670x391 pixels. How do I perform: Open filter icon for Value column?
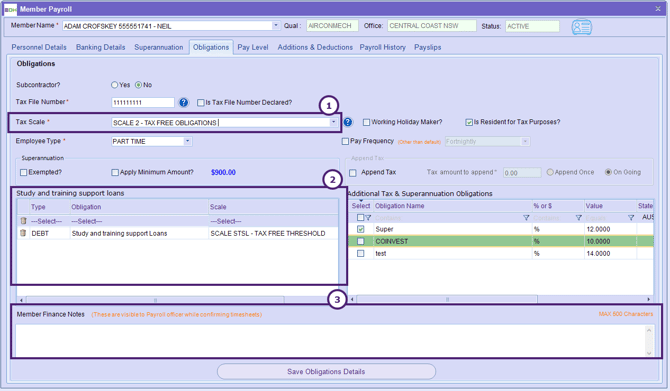[x=631, y=218]
